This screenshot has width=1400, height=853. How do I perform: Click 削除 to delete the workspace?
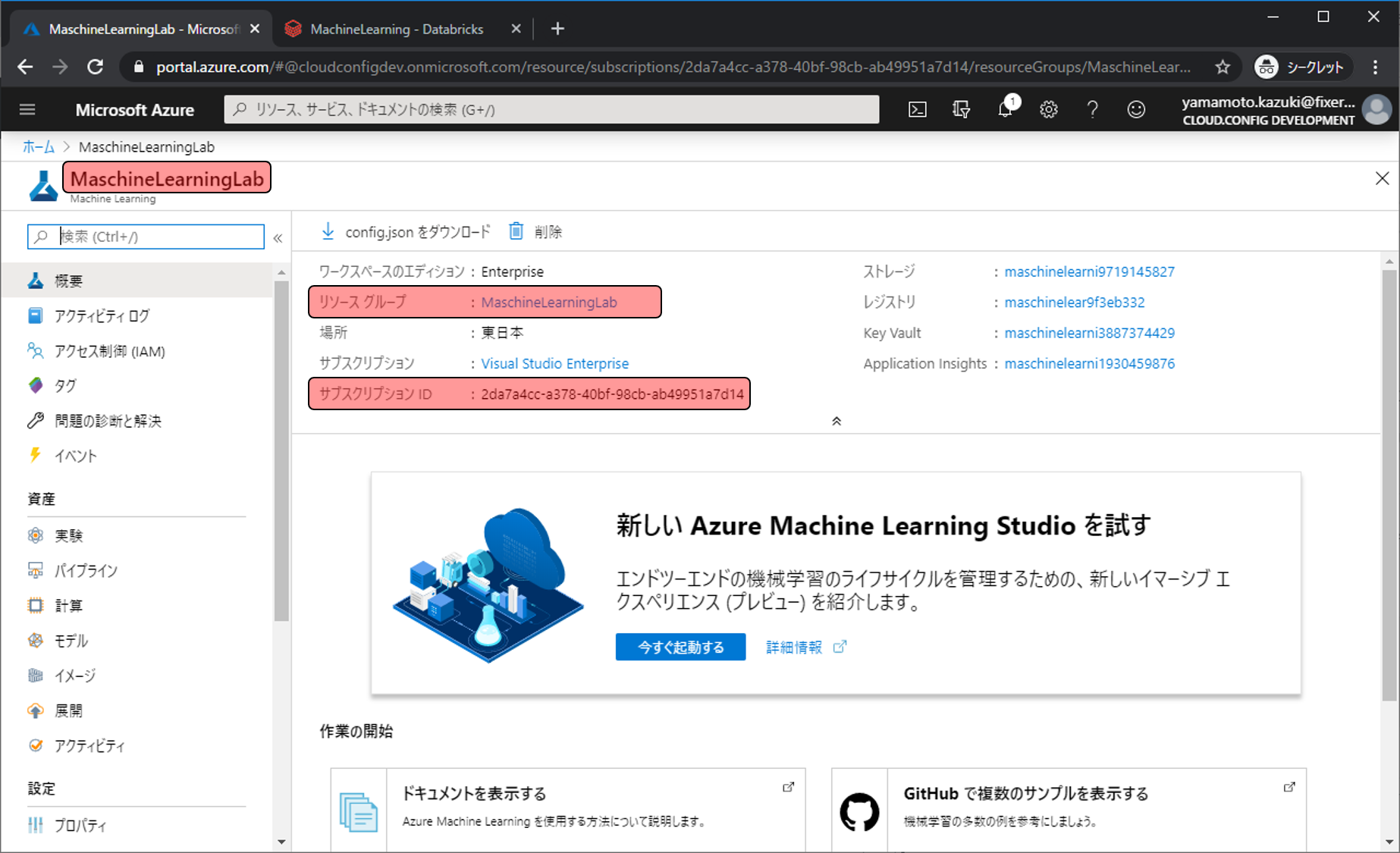click(535, 231)
